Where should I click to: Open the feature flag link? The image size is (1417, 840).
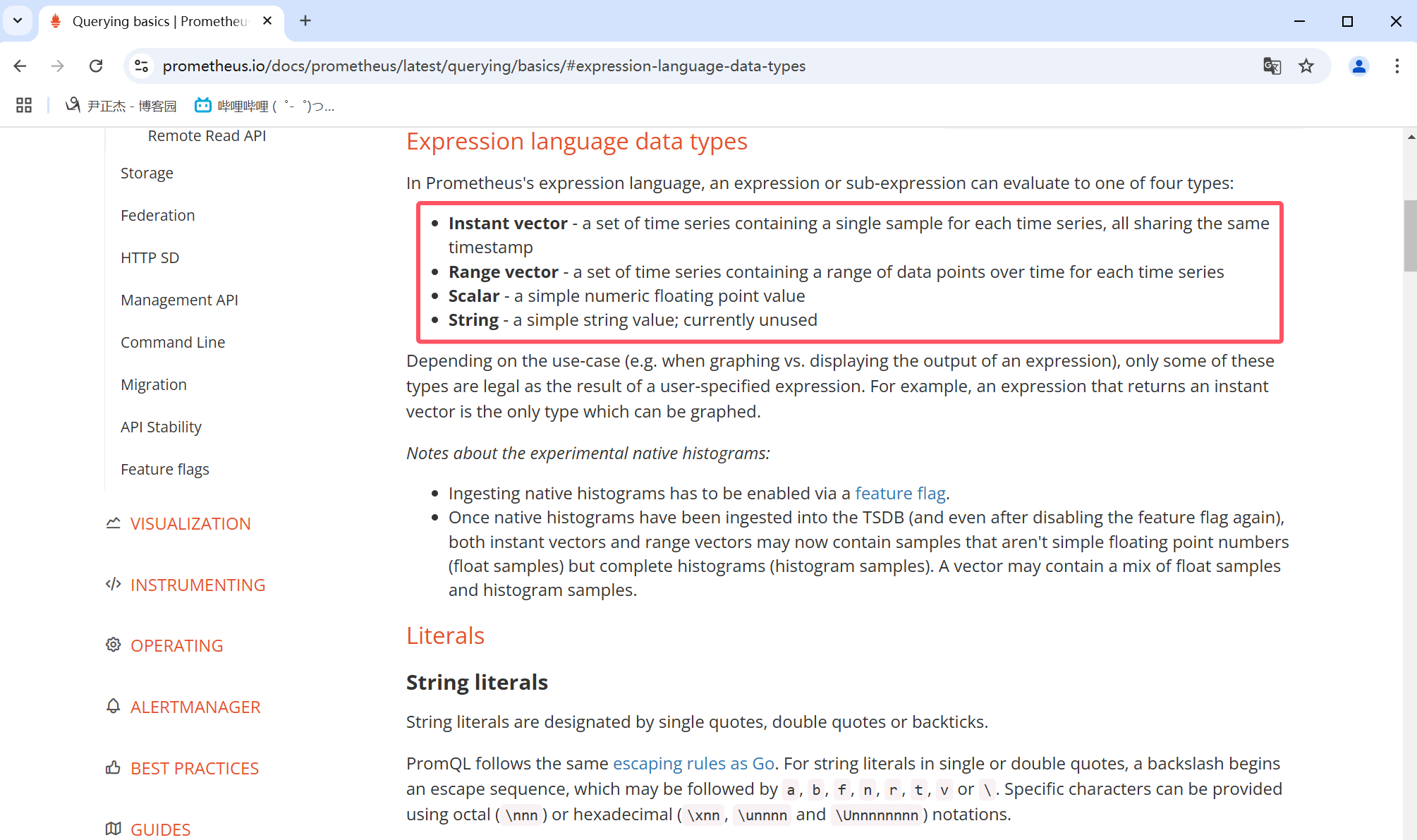click(x=900, y=493)
